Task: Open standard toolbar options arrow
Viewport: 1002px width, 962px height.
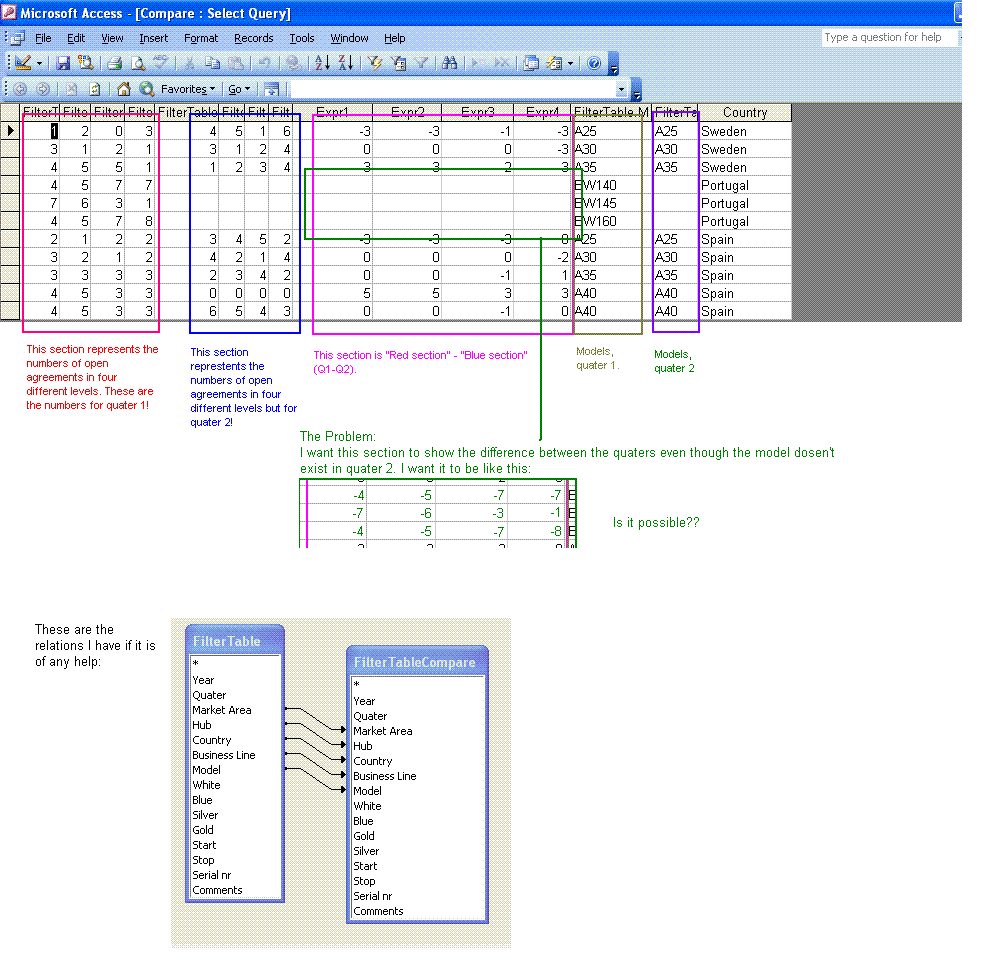Action: pos(614,66)
